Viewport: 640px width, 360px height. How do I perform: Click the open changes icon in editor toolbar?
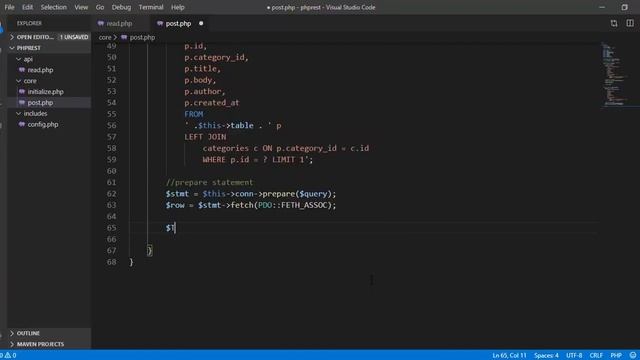(614, 23)
